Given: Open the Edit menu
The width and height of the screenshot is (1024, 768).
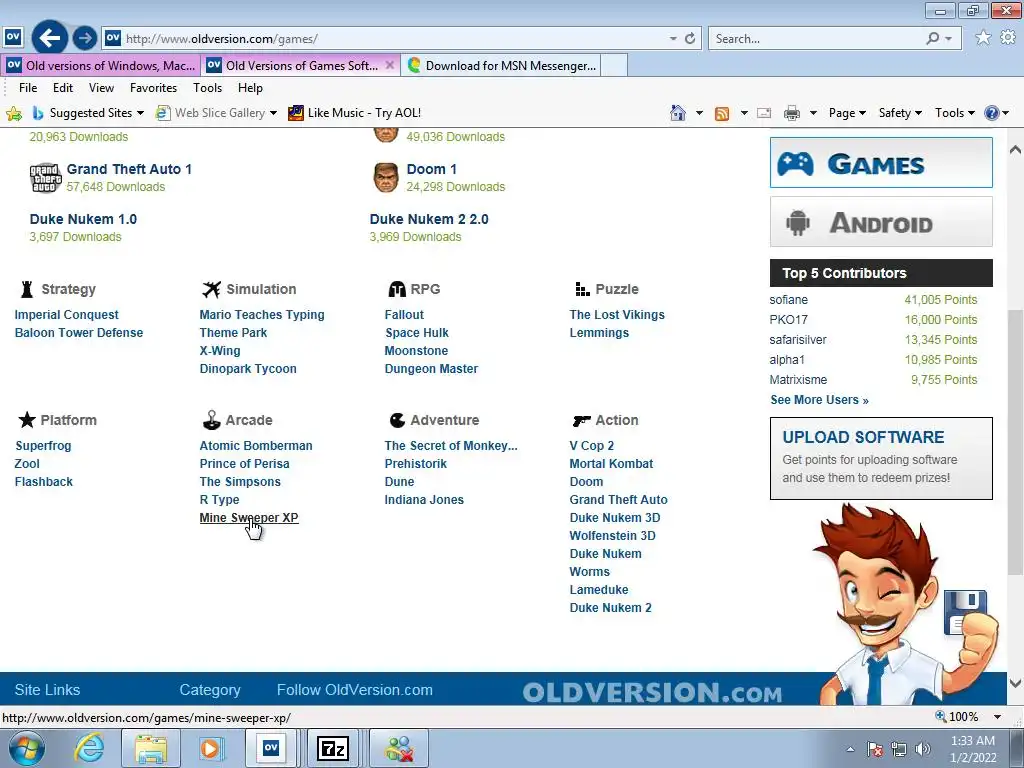Looking at the screenshot, I should coord(63,88).
